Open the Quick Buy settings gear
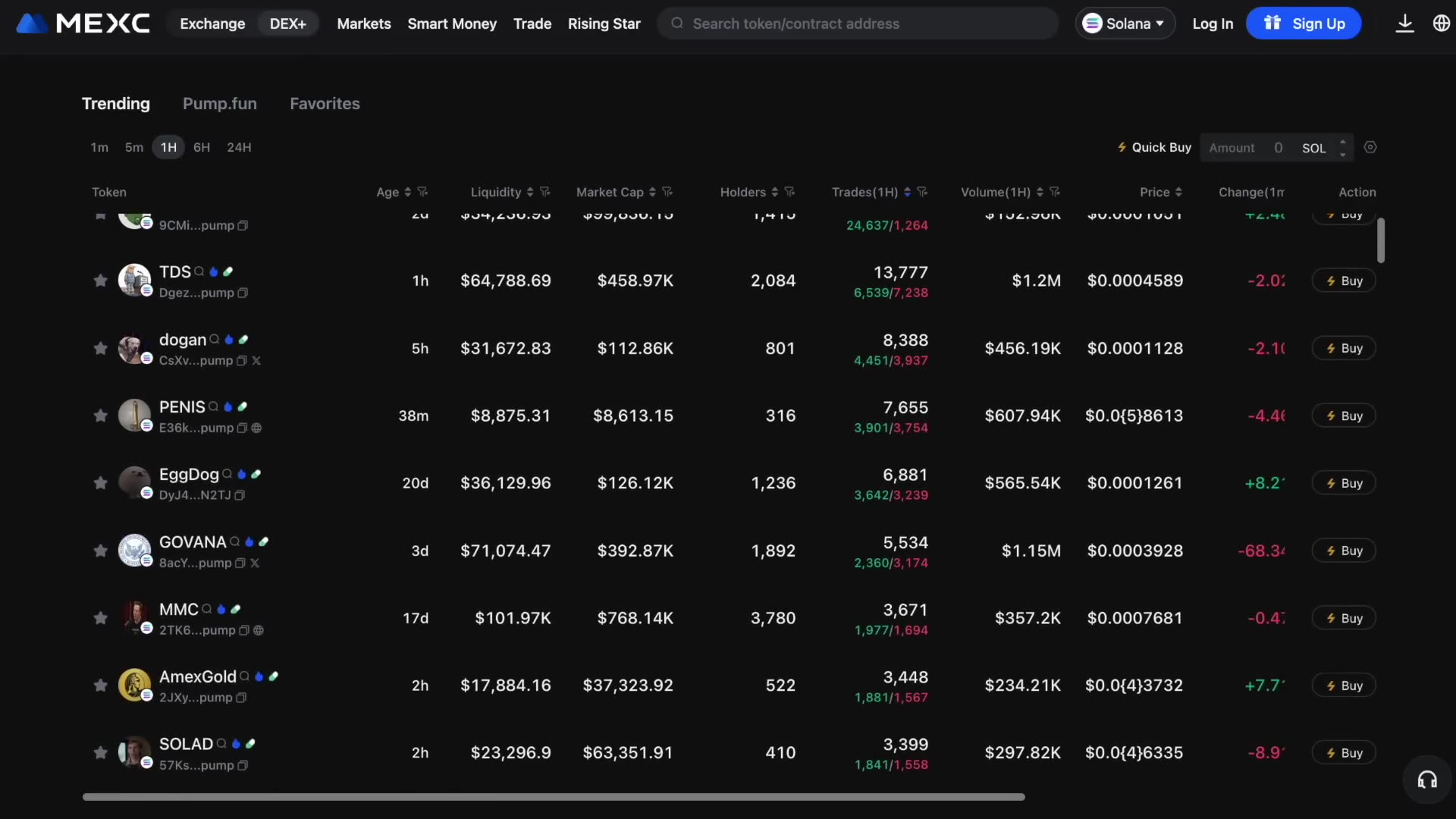The image size is (1456, 819). click(x=1371, y=147)
